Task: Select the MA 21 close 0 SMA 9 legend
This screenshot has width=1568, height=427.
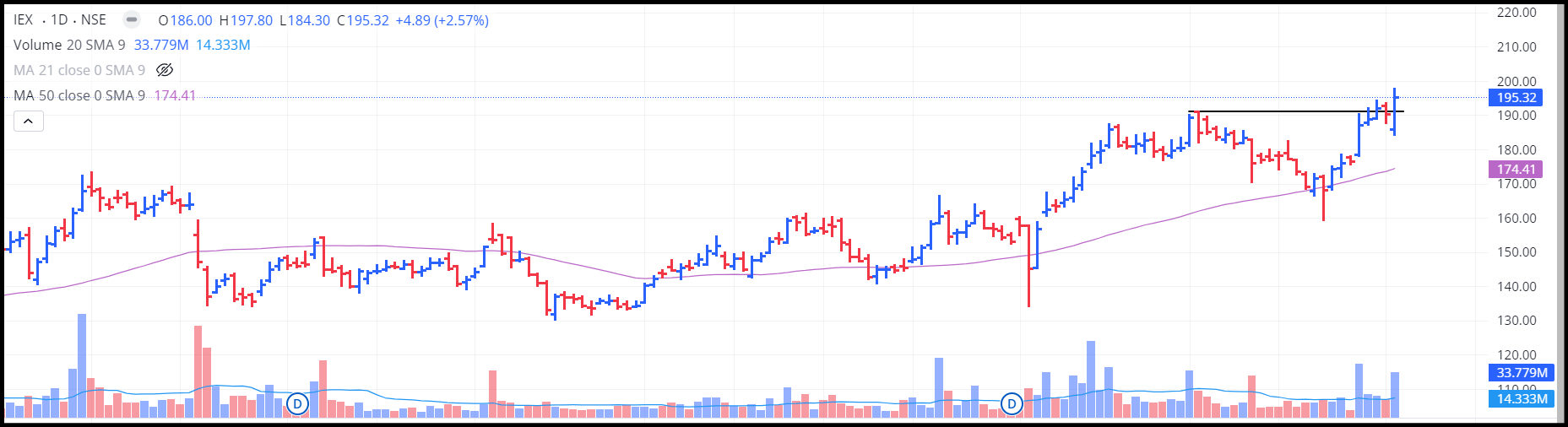Action: [x=79, y=70]
